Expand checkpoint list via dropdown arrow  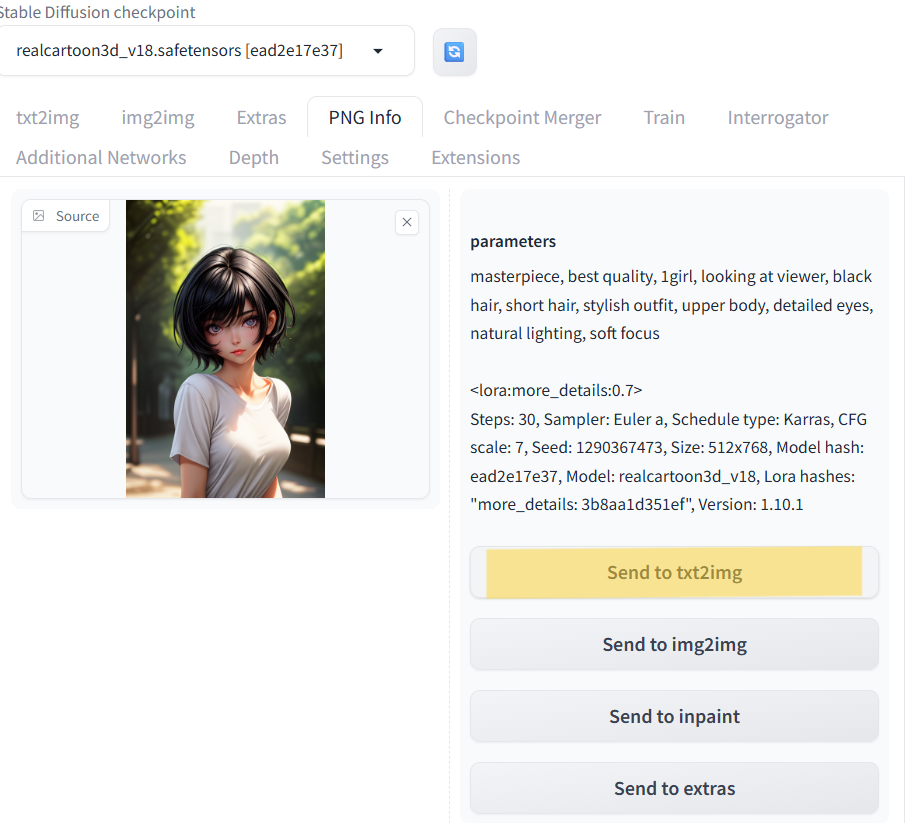(x=378, y=51)
